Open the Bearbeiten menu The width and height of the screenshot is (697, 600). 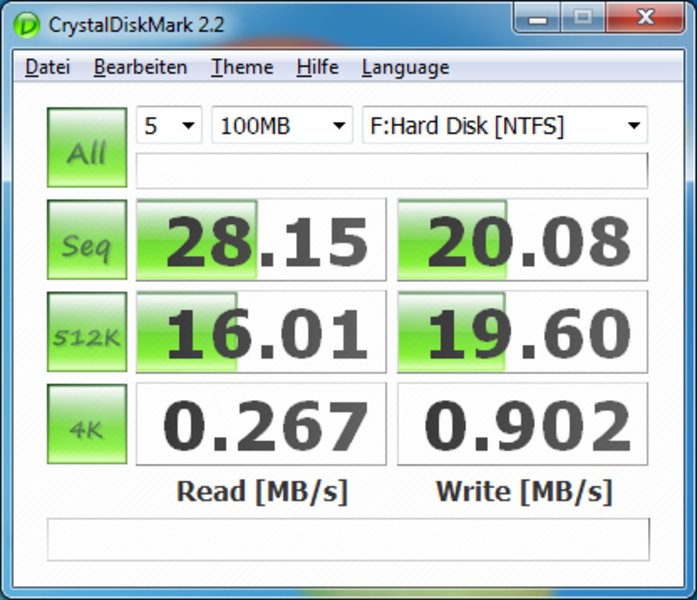pos(140,67)
